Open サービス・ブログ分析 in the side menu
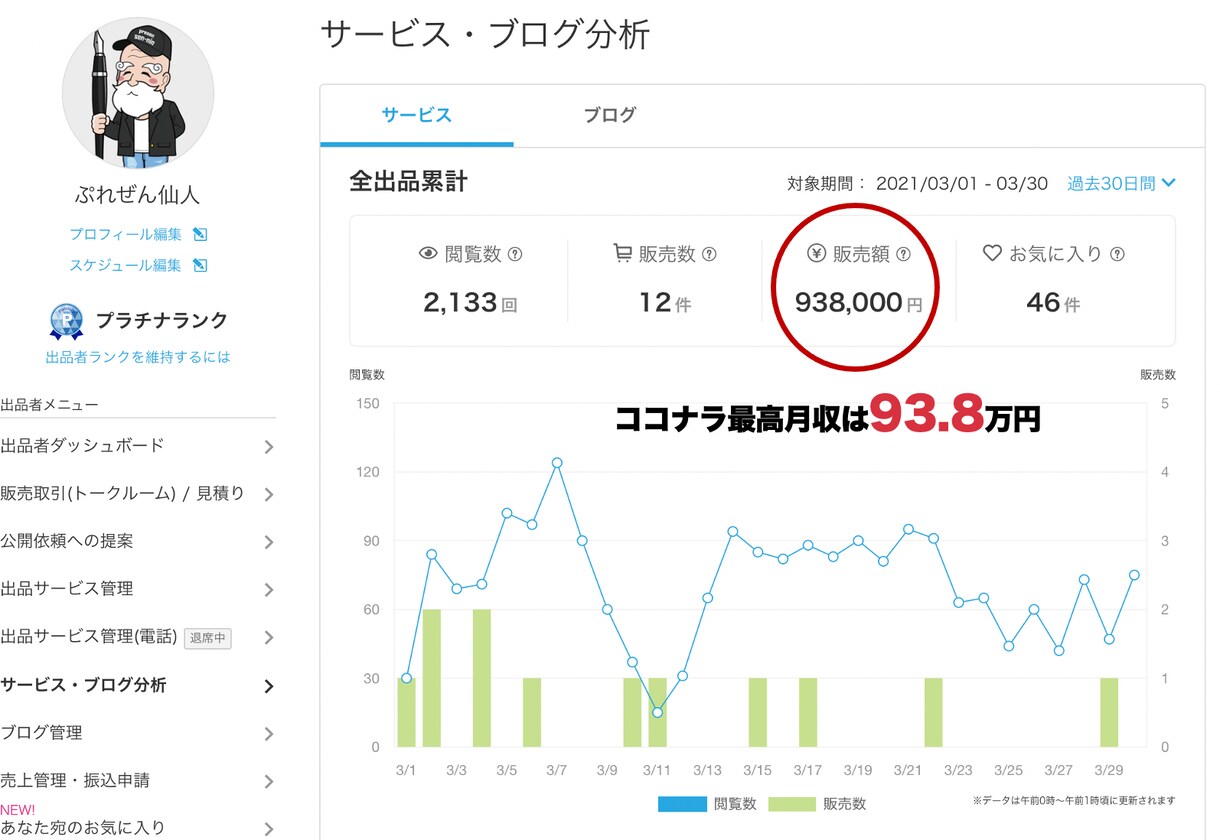The image size is (1220, 840). coord(83,685)
